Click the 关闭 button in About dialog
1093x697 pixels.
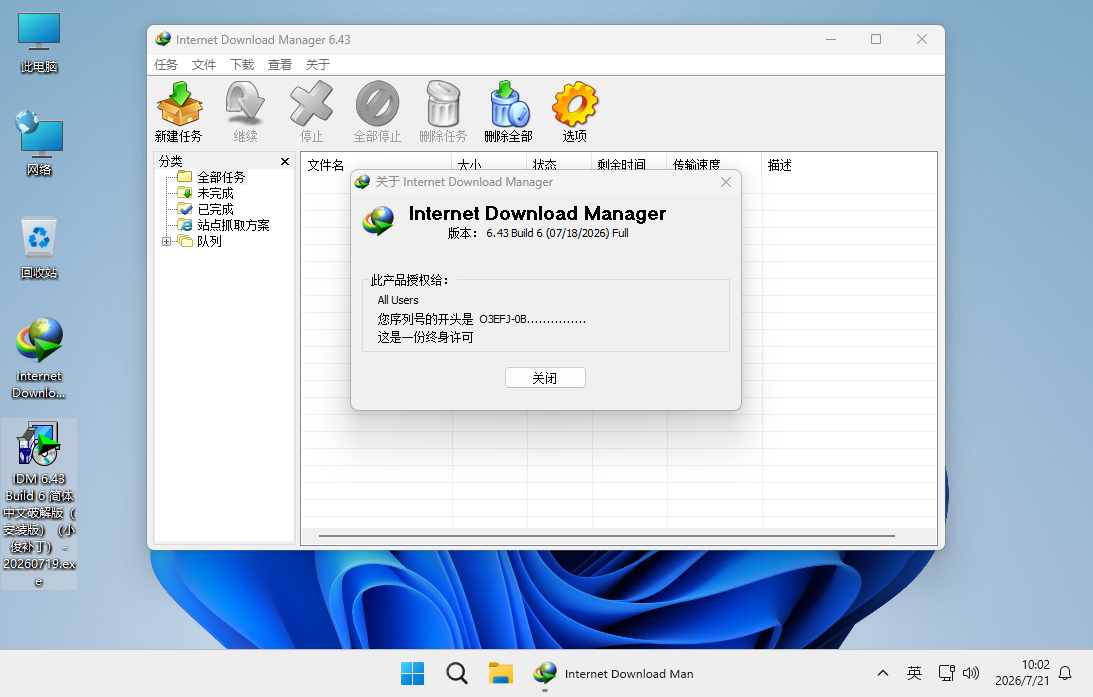(x=545, y=378)
